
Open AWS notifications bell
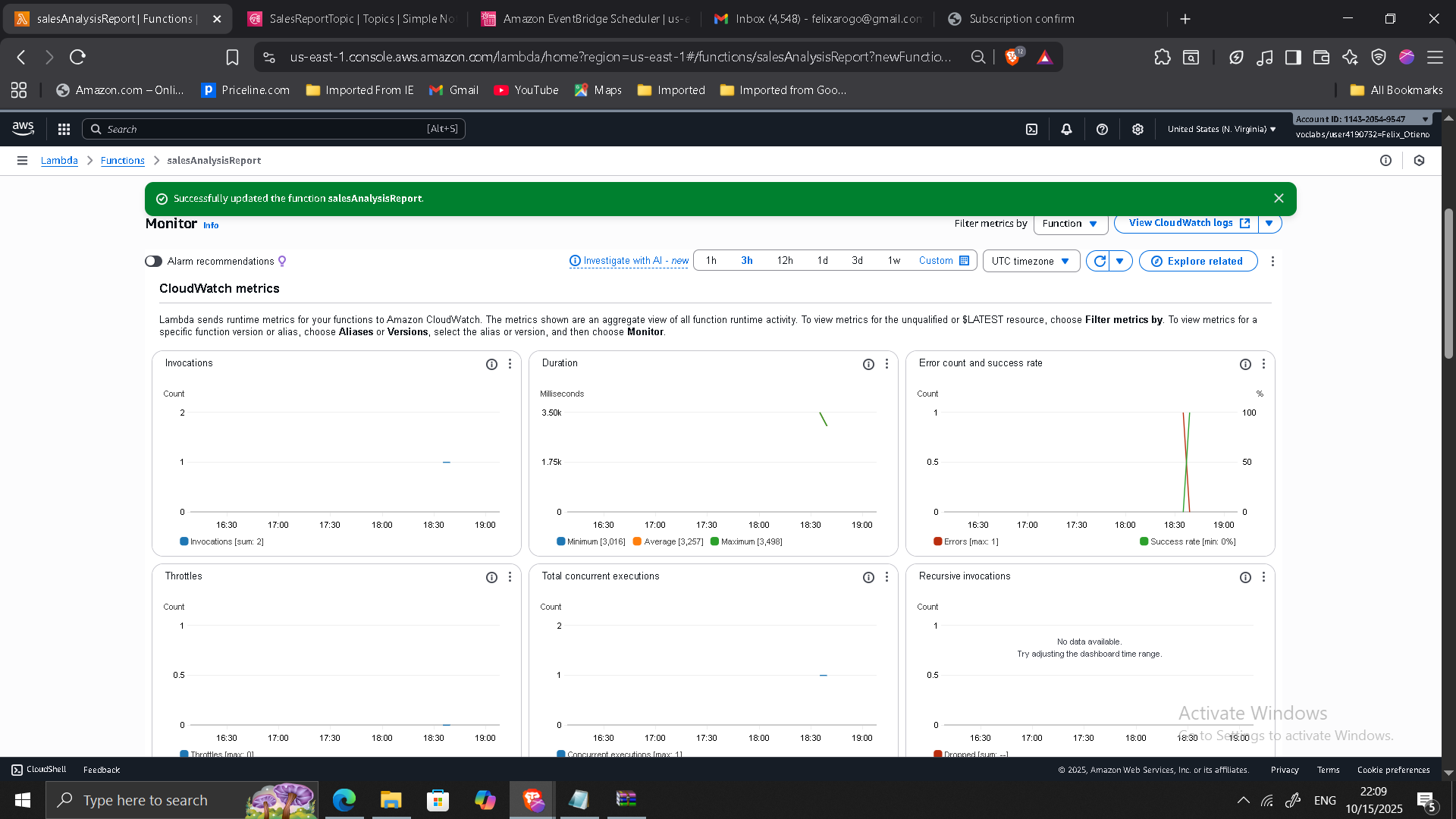pyautogui.click(x=1066, y=129)
